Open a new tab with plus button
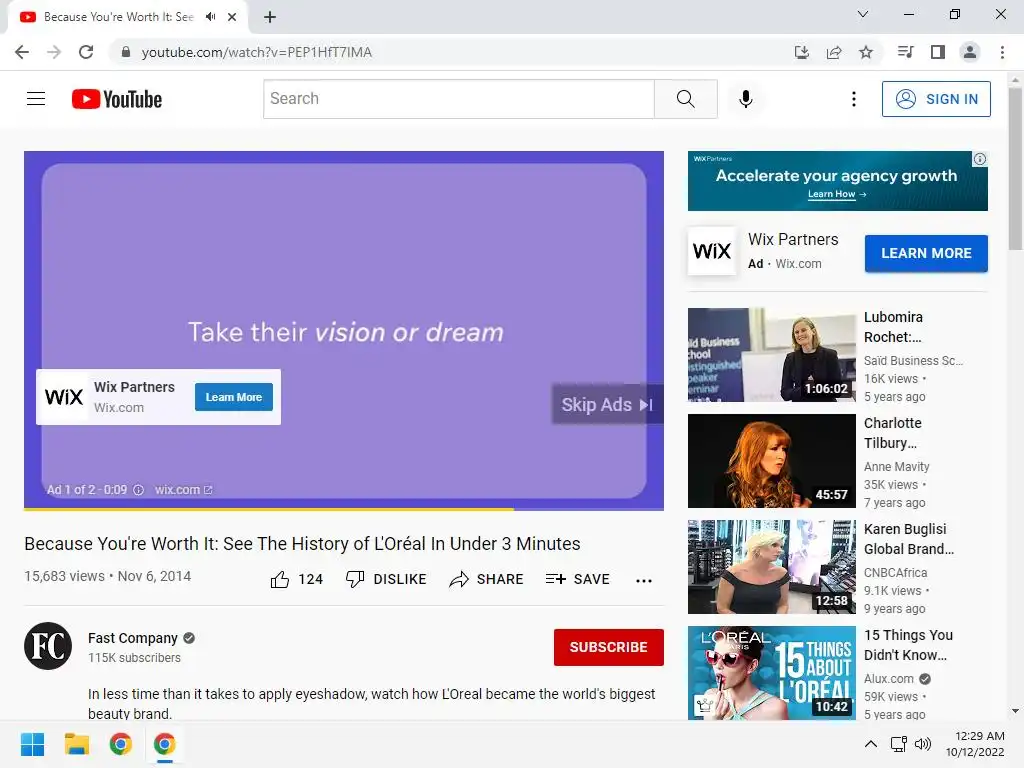Image resolution: width=1024 pixels, height=768 pixels. click(x=270, y=17)
